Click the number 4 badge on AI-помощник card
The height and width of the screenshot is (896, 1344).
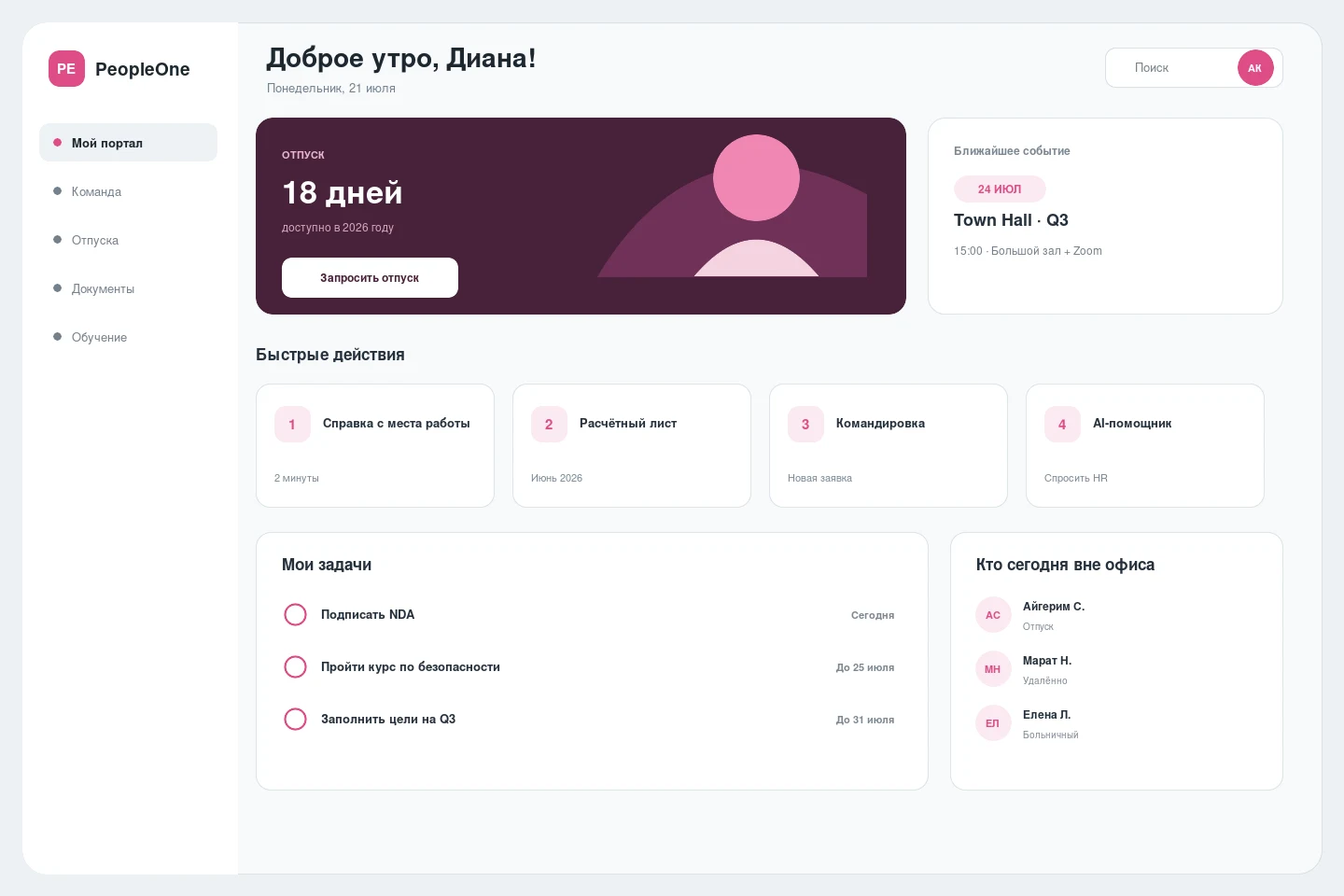(x=1062, y=424)
